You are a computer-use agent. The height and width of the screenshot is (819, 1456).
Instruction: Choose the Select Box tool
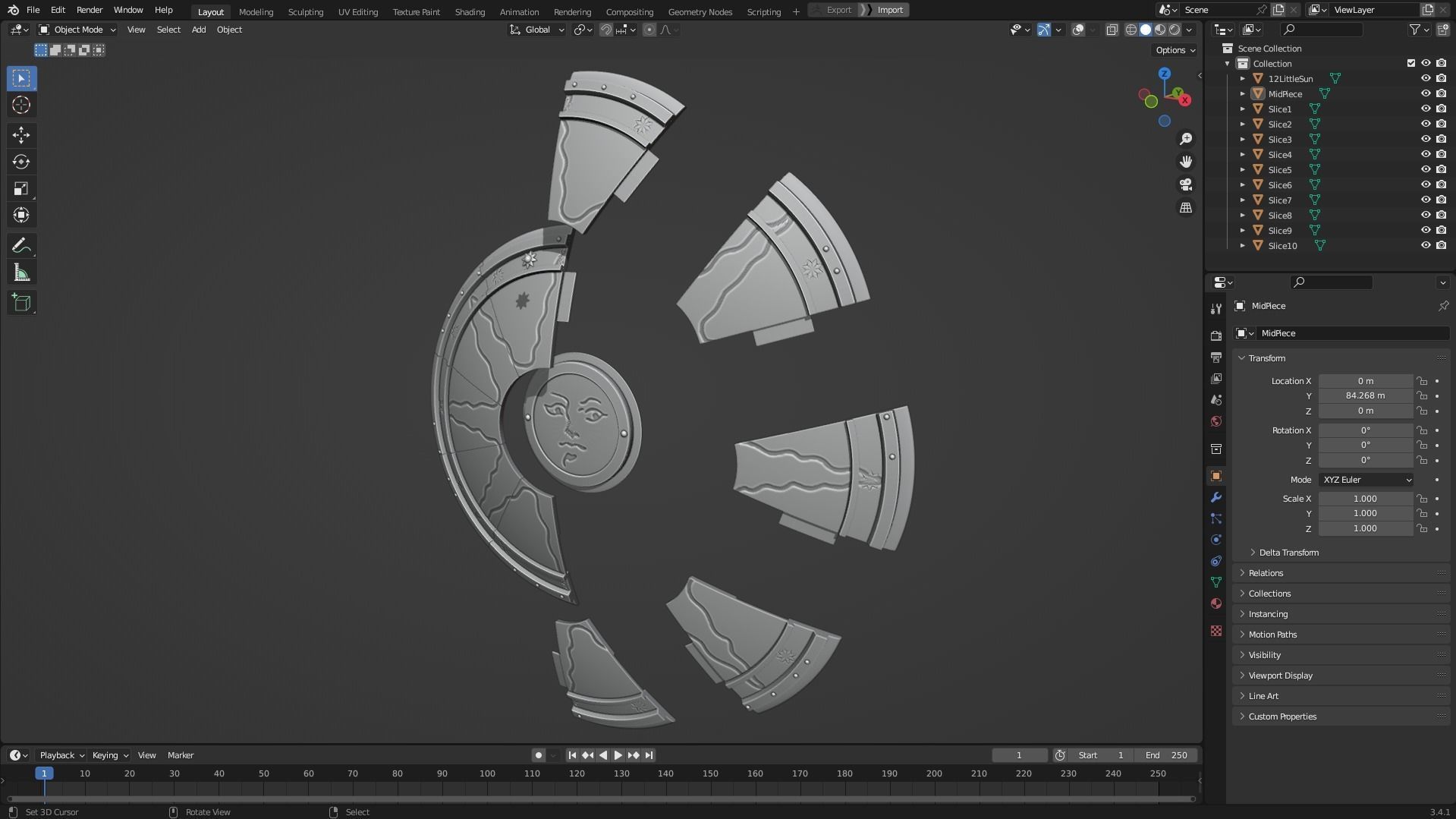pos(21,78)
